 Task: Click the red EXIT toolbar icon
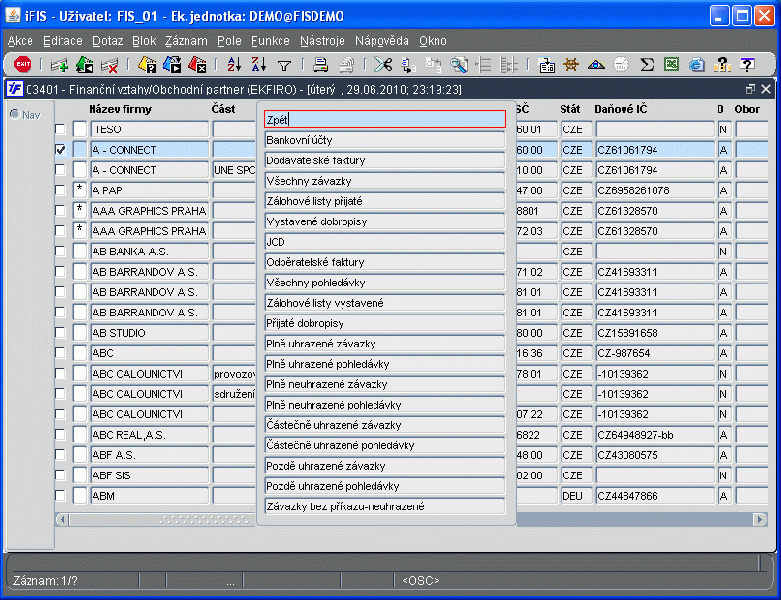22,64
